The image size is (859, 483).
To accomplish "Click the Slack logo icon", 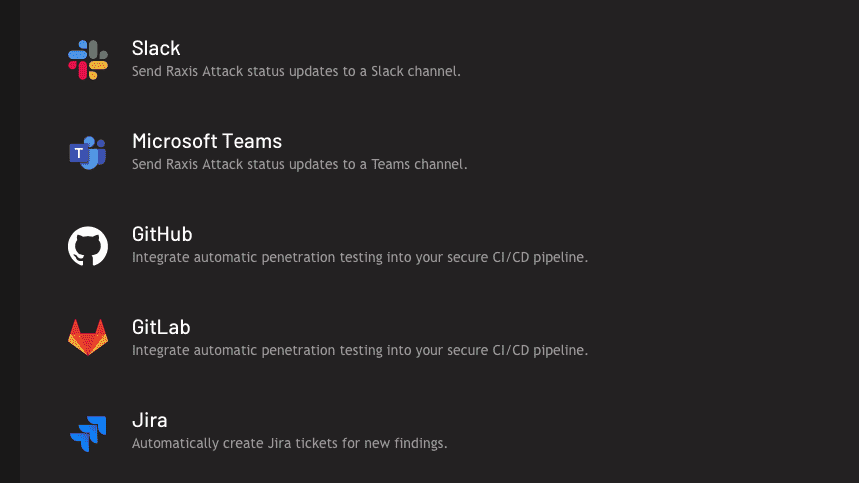I will pos(88,60).
